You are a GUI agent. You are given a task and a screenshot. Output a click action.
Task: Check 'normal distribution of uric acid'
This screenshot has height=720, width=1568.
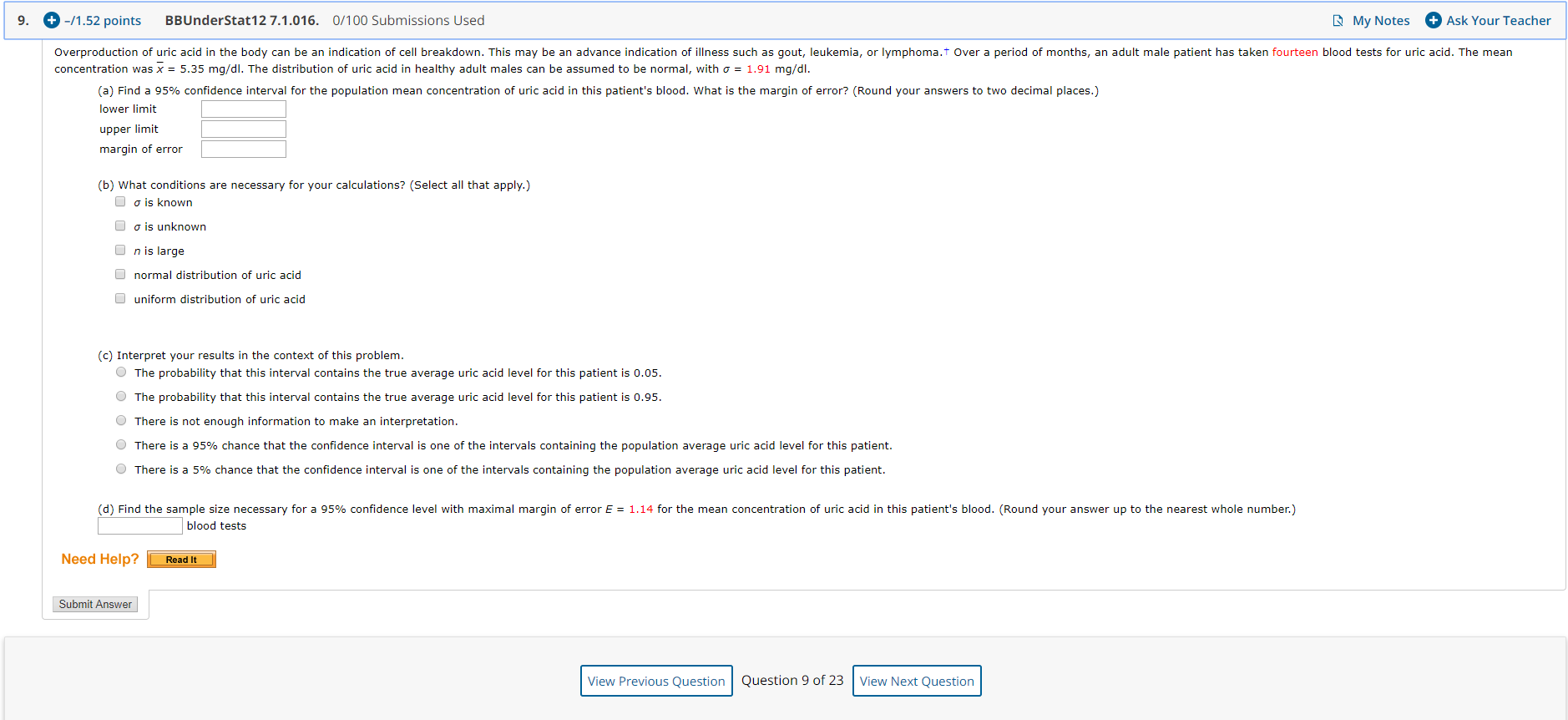coord(120,275)
